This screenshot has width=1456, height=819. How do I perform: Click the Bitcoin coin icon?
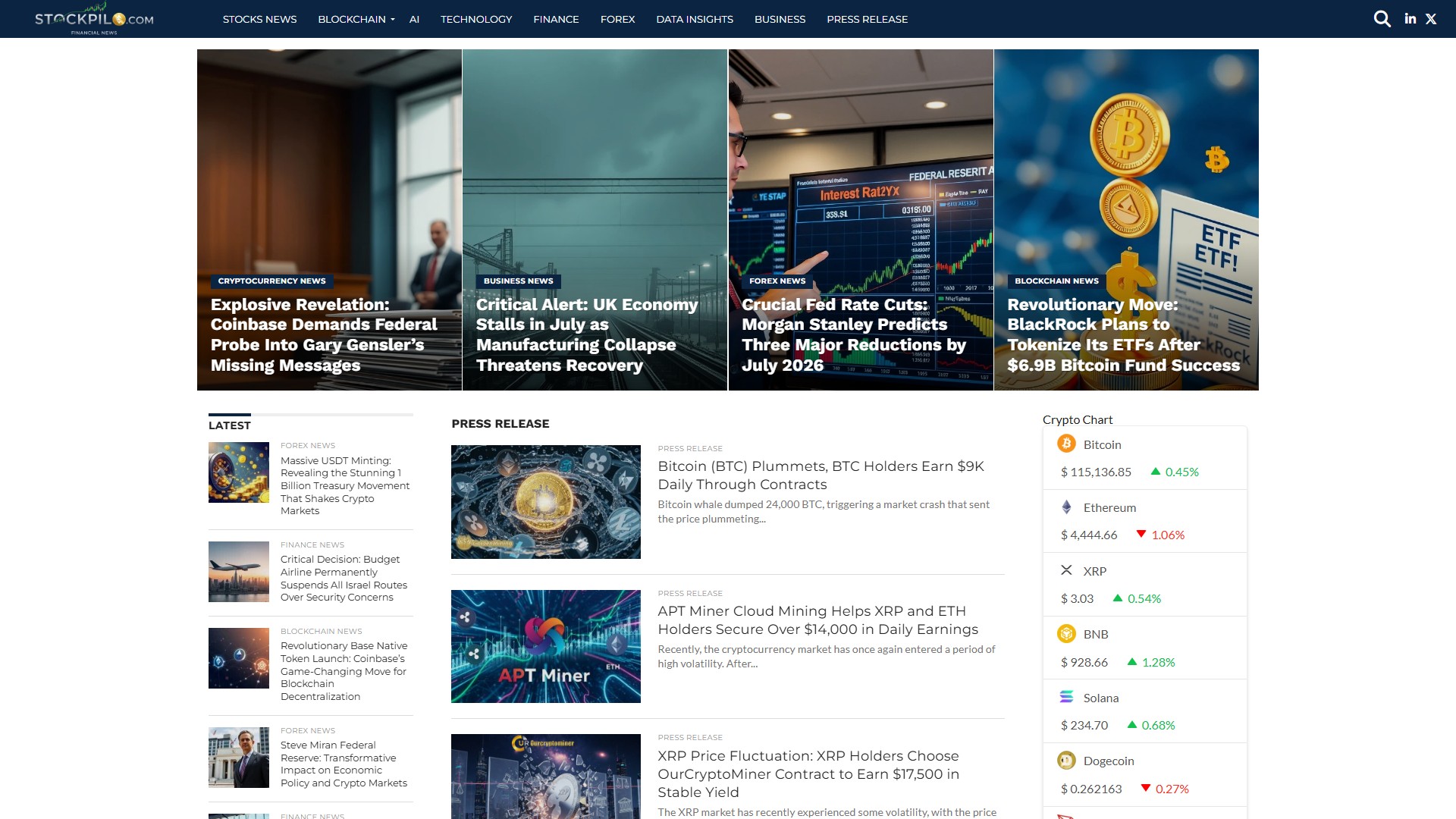point(1066,444)
